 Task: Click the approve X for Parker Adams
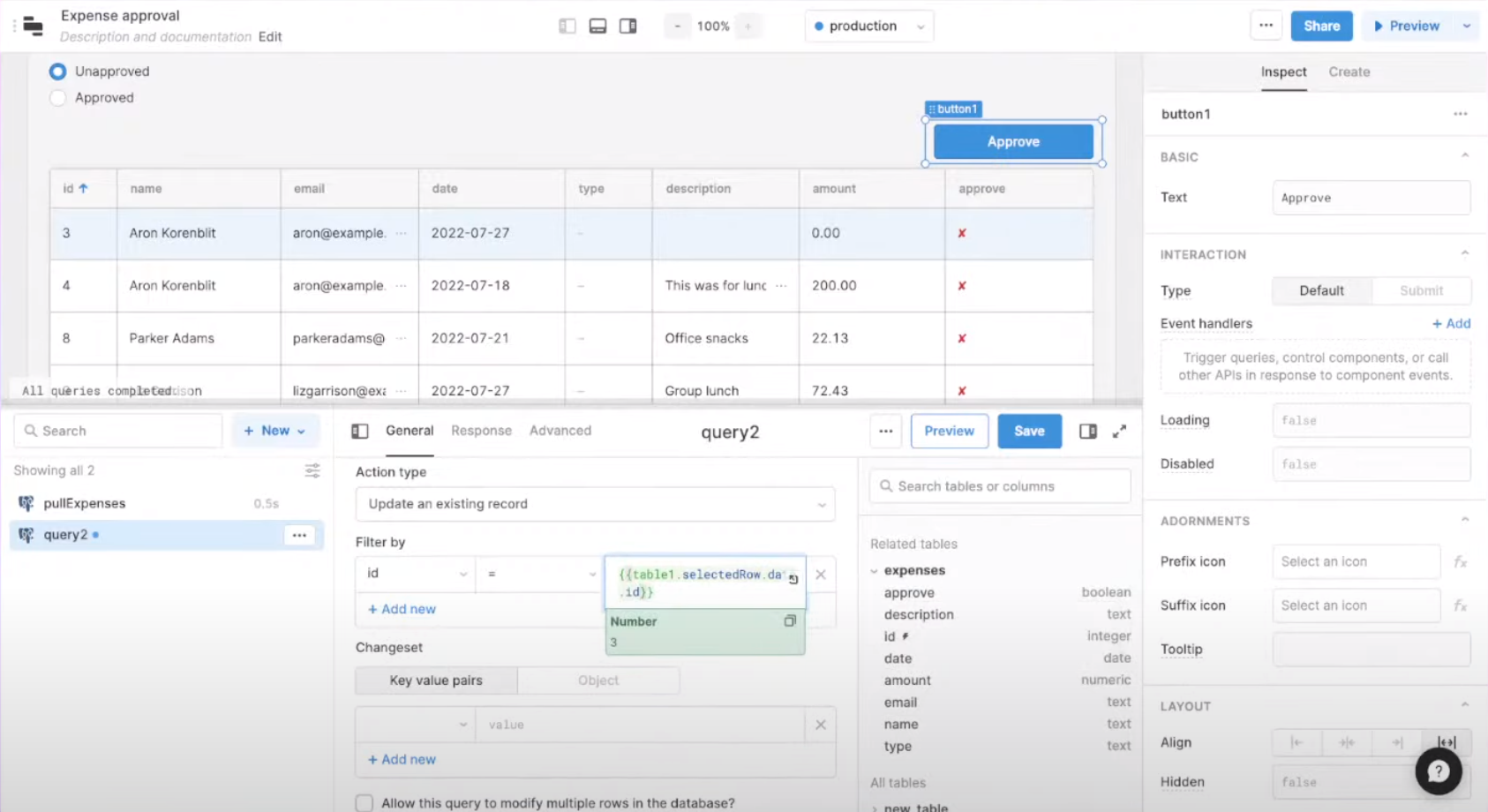[x=962, y=338]
